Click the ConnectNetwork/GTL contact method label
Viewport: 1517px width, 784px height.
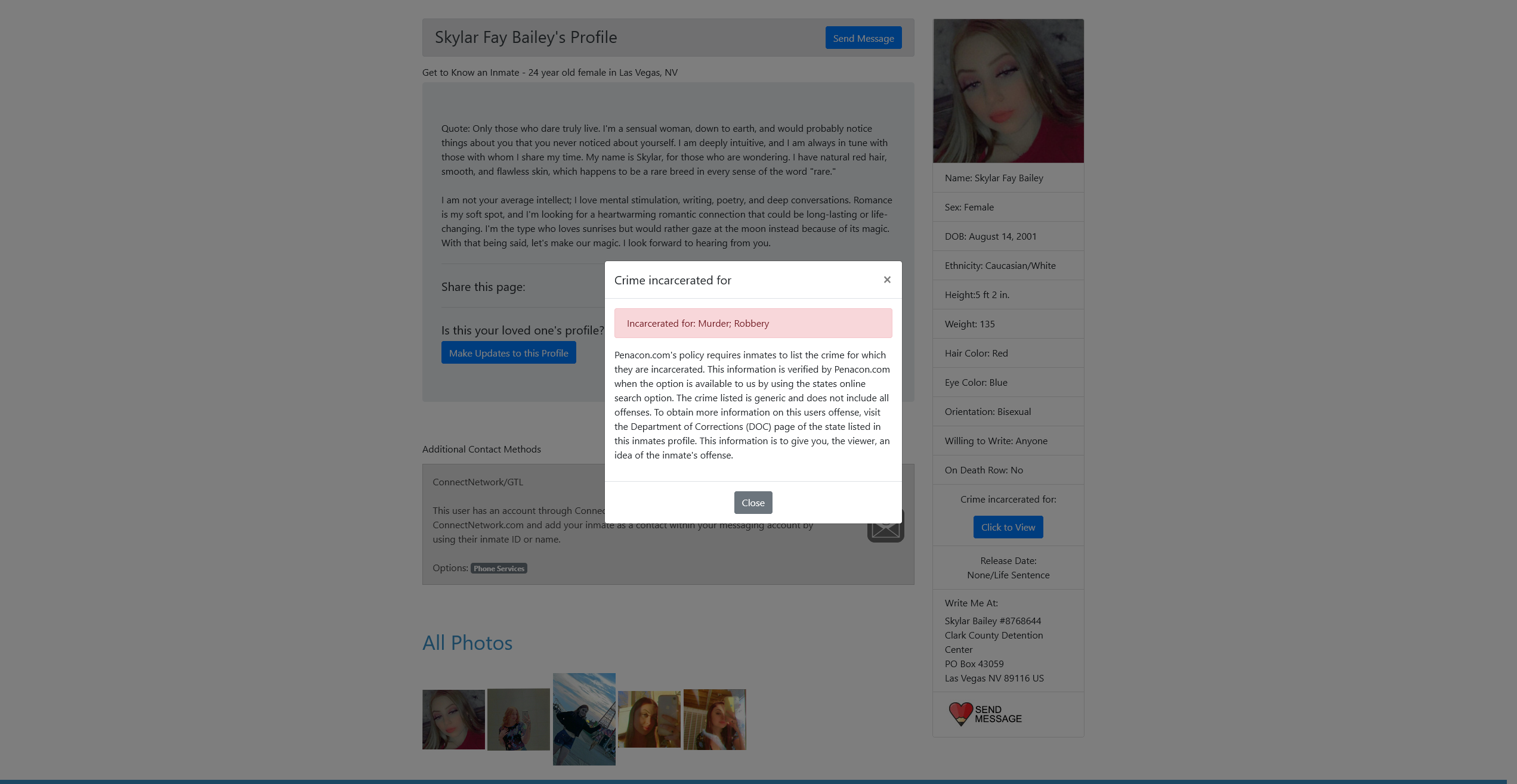477,482
